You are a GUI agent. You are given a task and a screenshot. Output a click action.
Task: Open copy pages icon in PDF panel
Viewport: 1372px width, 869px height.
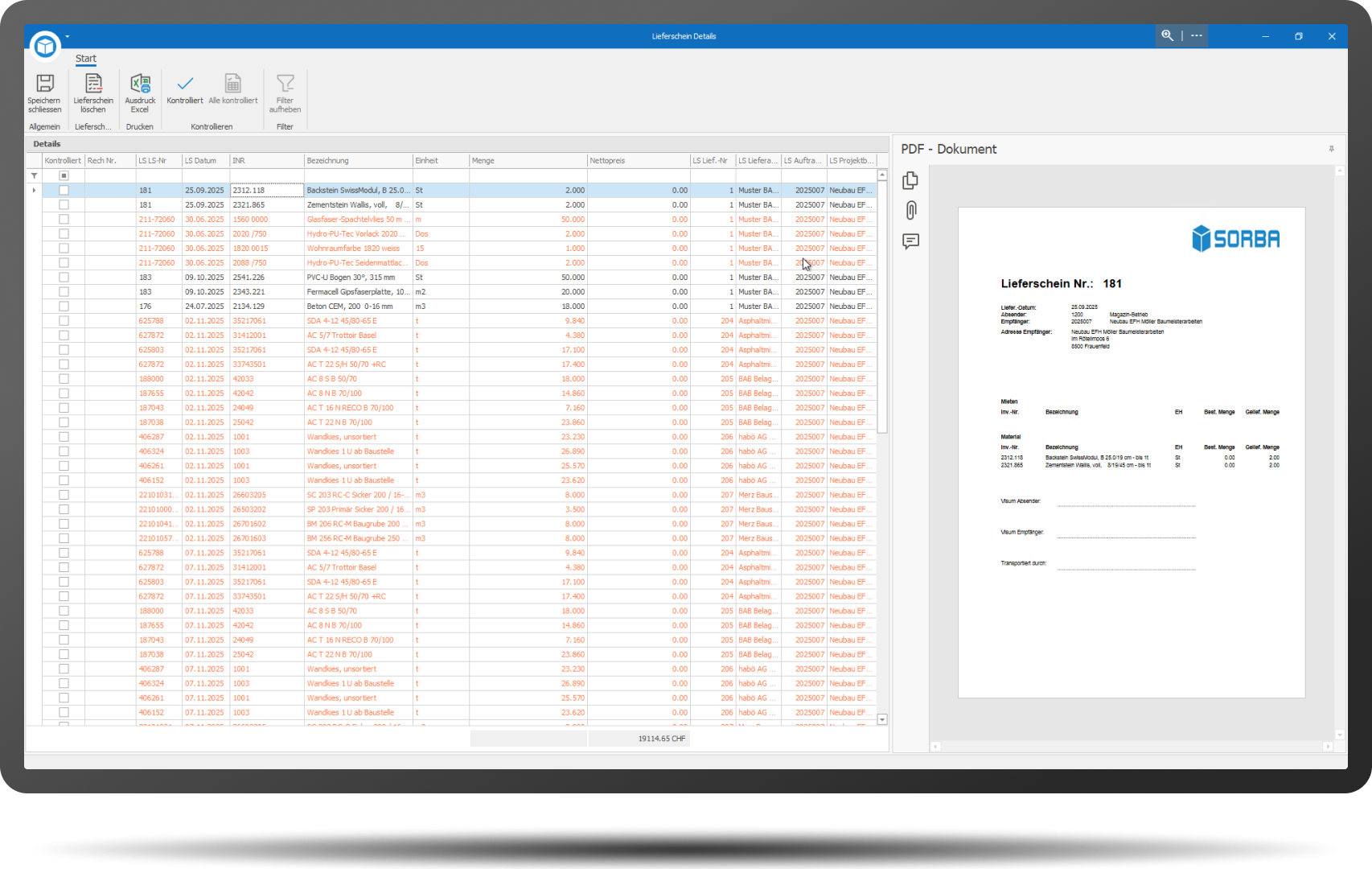(910, 180)
